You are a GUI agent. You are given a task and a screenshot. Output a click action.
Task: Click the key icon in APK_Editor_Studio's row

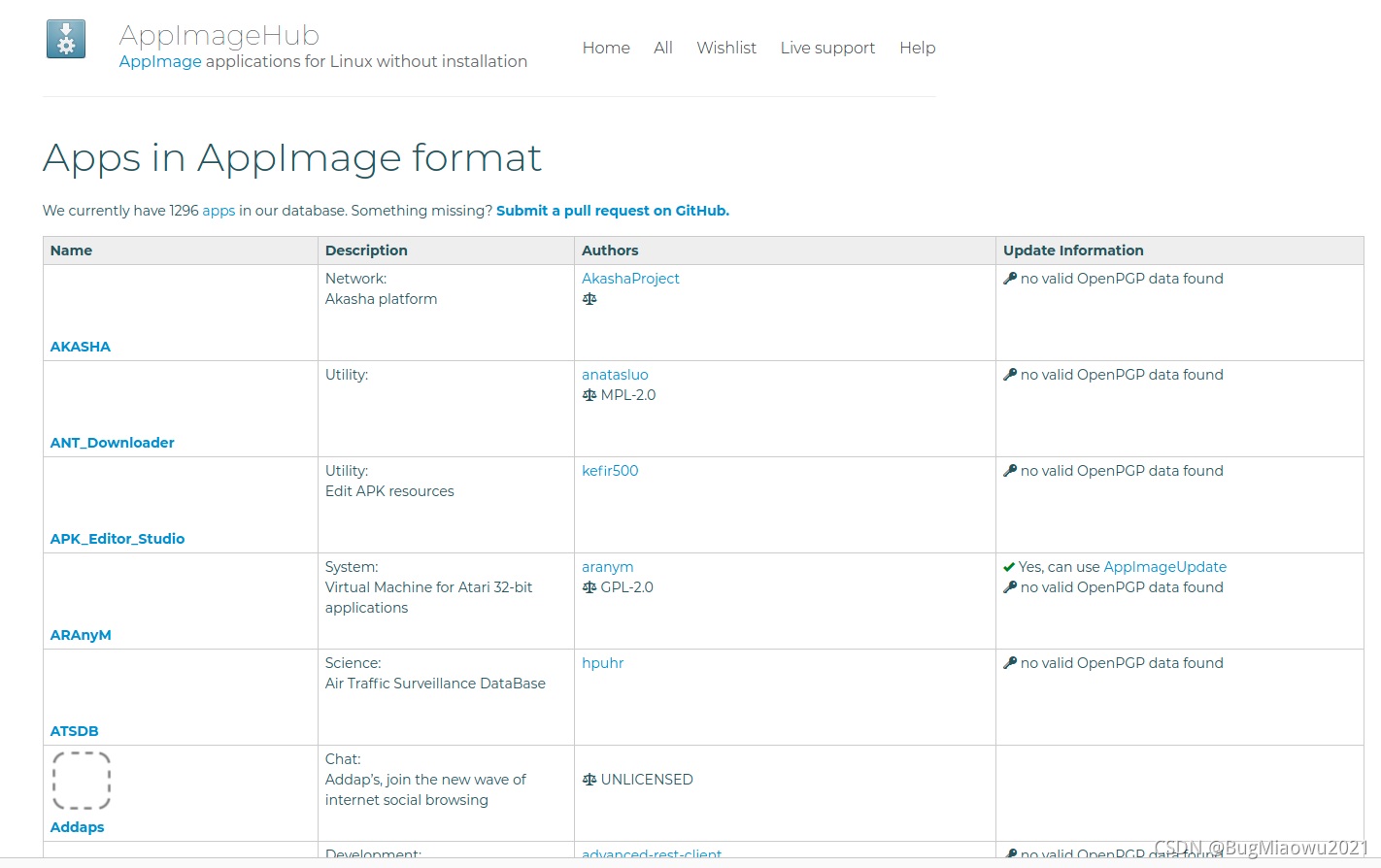tap(1010, 470)
